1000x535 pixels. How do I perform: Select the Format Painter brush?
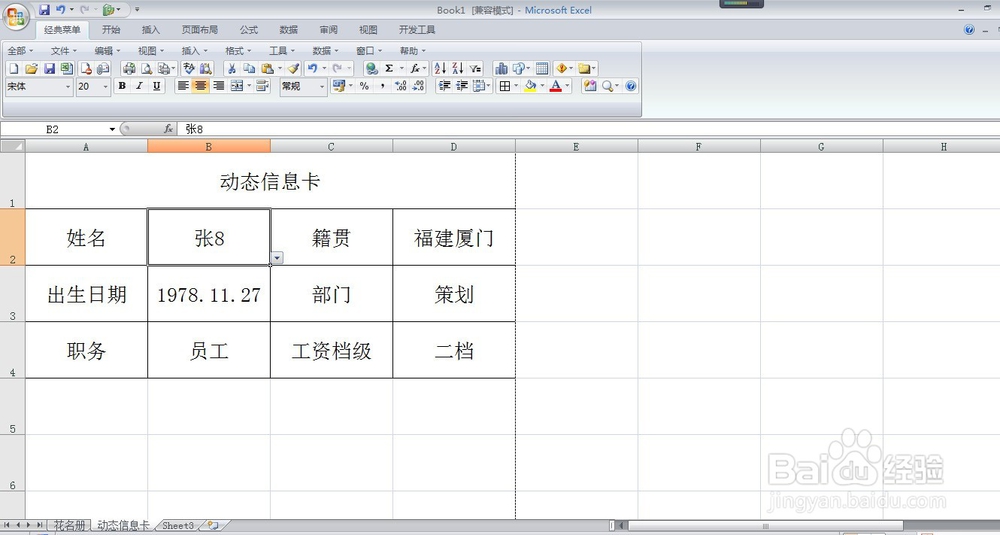pyautogui.click(x=293, y=68)
